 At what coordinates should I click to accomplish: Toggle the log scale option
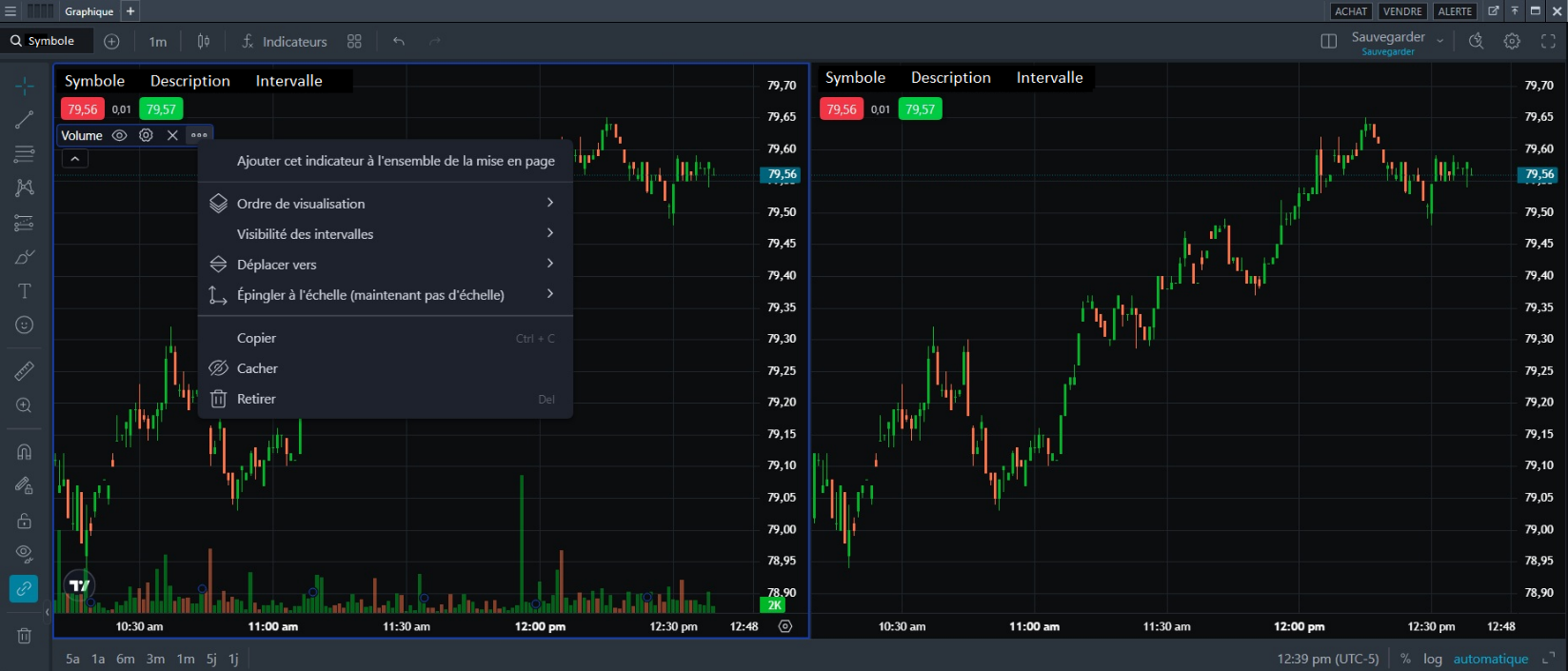click(1432, 659)
